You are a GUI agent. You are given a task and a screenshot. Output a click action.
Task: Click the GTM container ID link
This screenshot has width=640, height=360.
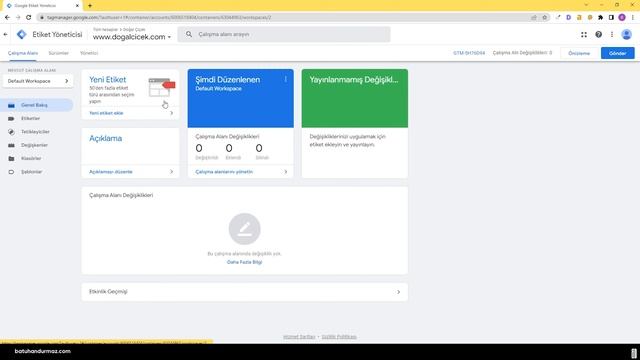coord(469,53)
